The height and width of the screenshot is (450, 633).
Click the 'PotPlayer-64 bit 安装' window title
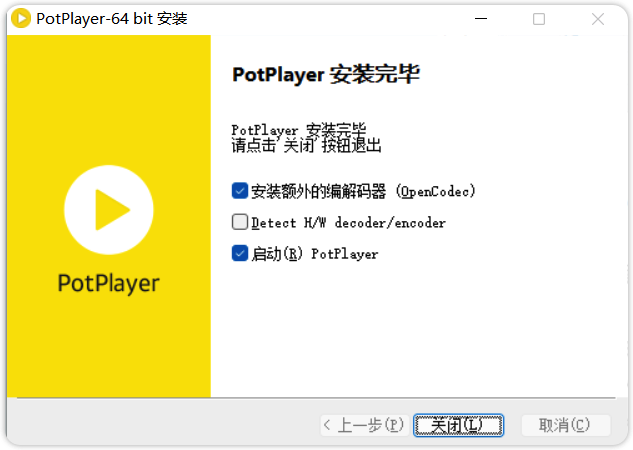(x=112, y=19)
